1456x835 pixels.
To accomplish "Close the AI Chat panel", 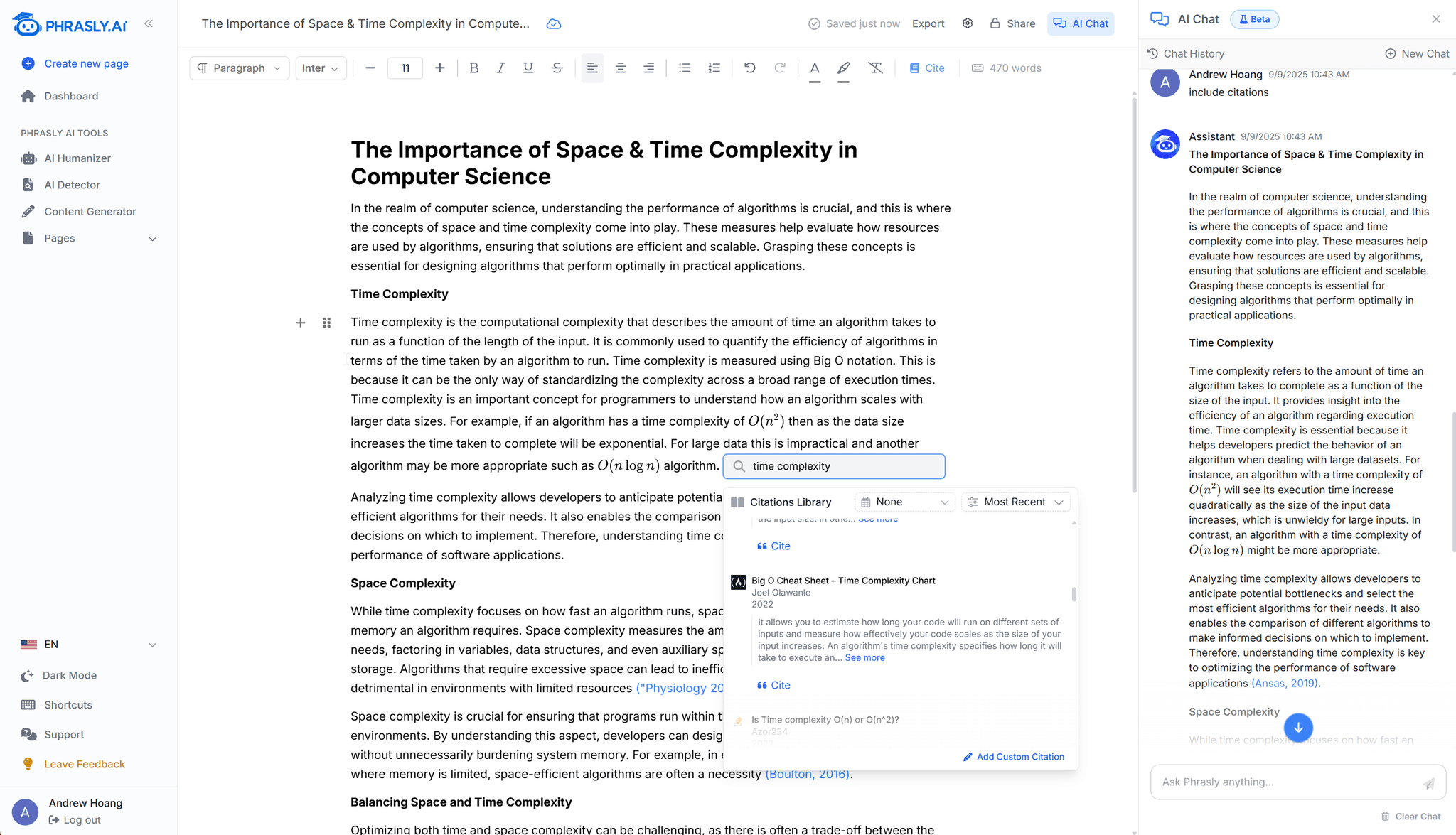I will click(1436, 19).
